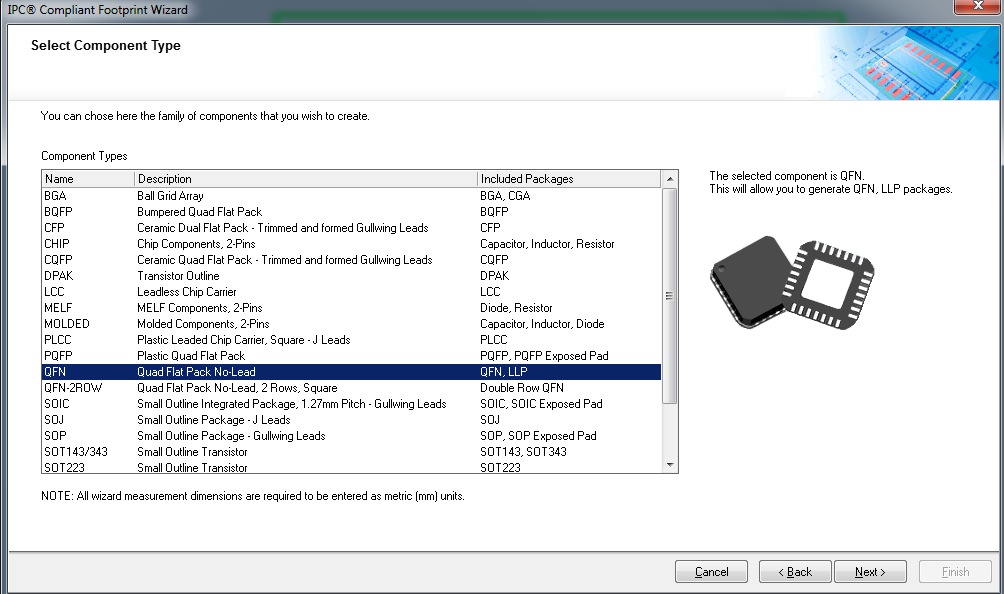Cancel the footprint wizard
Image resolution: width=1004 pixels, height=594 pixels.
pyautogui.click(x=711, y=572)
